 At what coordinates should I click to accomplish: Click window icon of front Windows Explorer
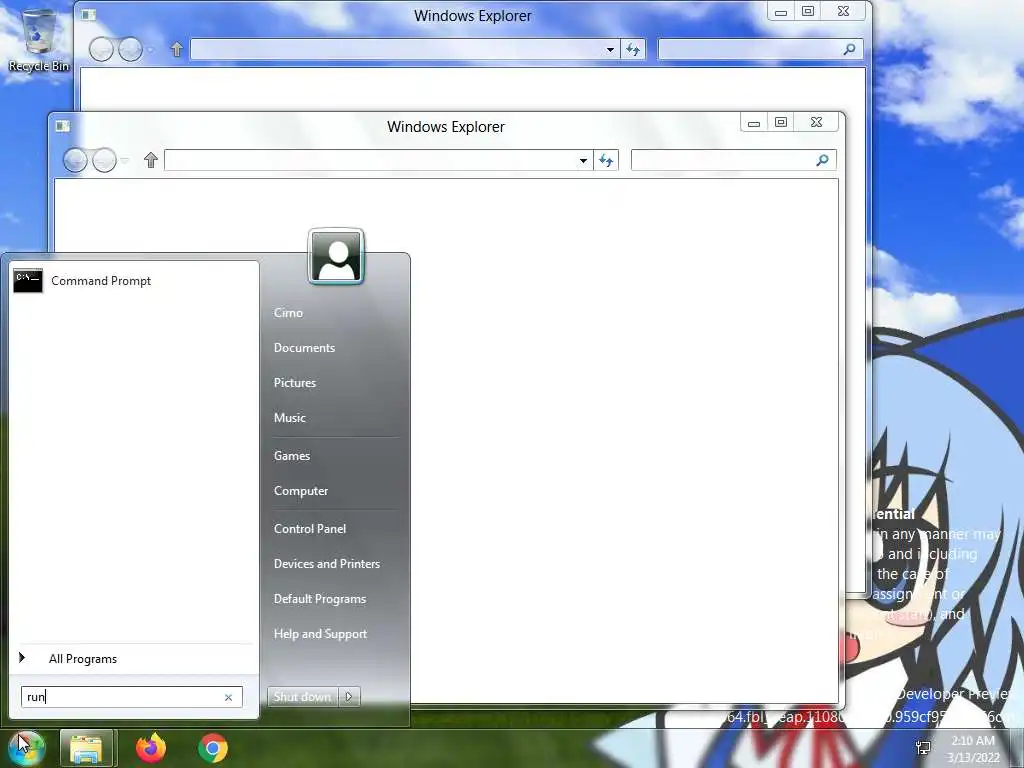tap(63, 126)
